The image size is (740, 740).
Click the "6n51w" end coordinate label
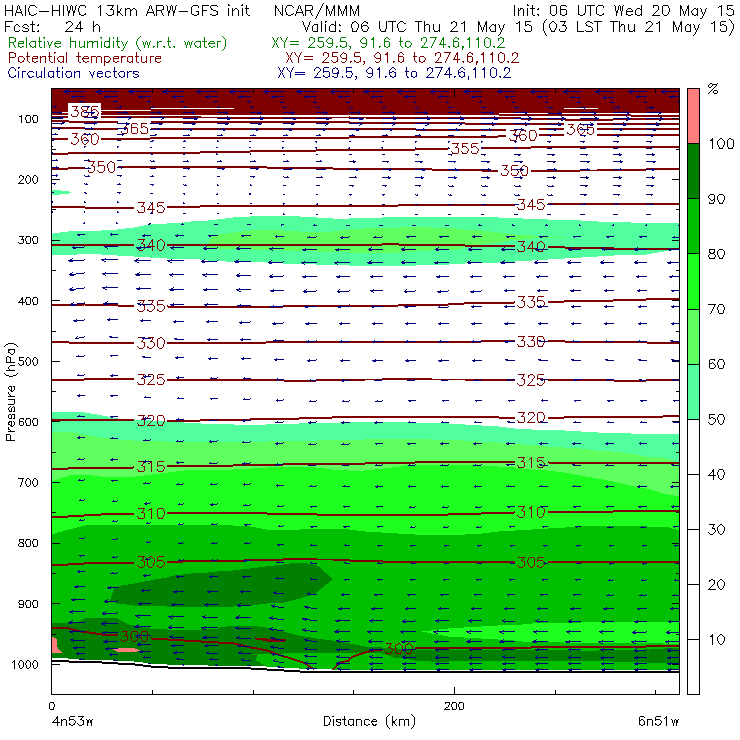[658, 722]
